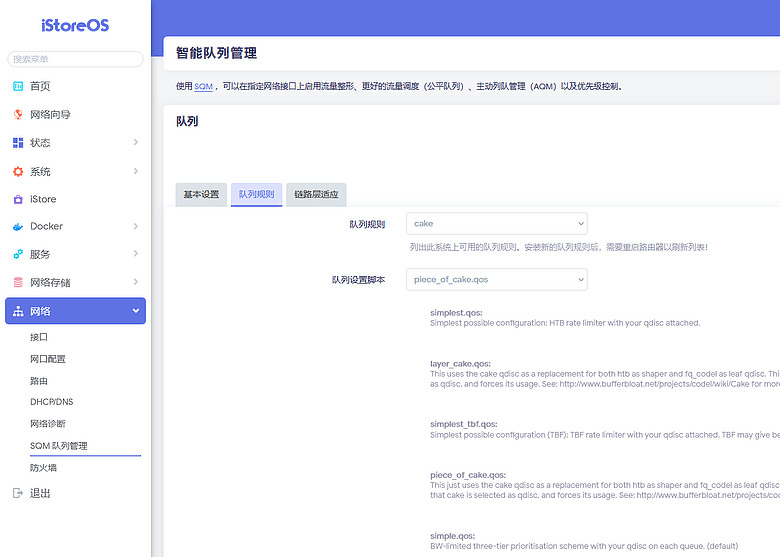Click the 智能队列管理 page title
The image size is (780, 557).
pos(216,53)
